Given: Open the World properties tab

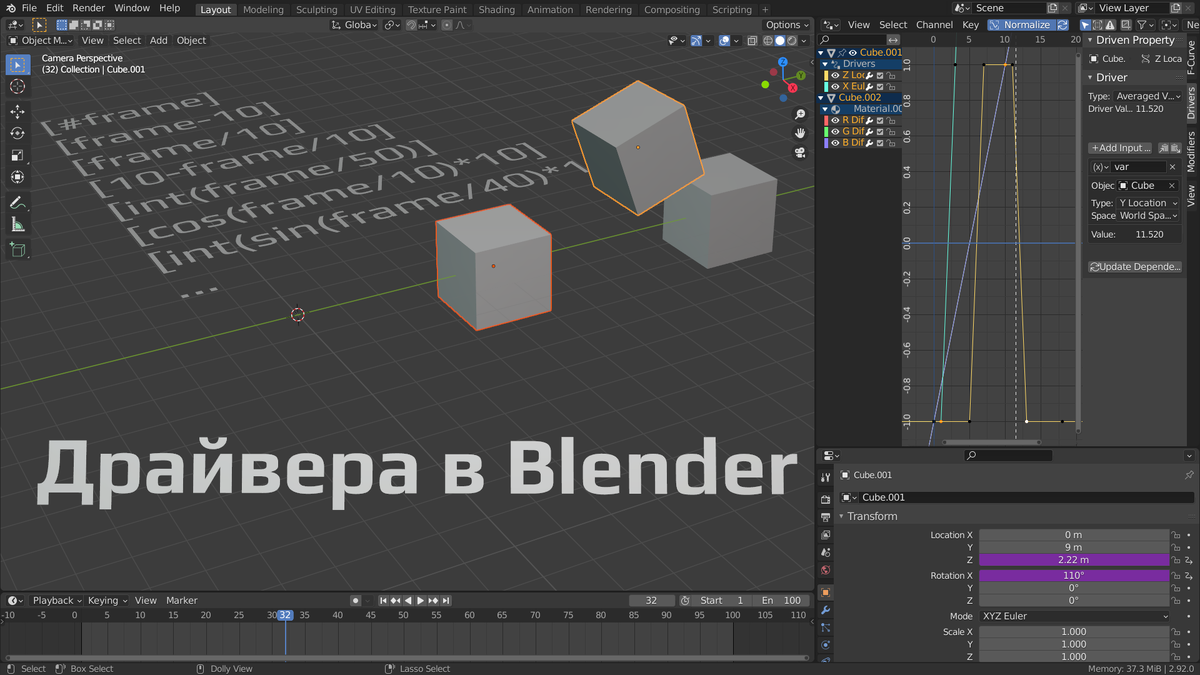Looking at the screenshot, I should 826,570.
